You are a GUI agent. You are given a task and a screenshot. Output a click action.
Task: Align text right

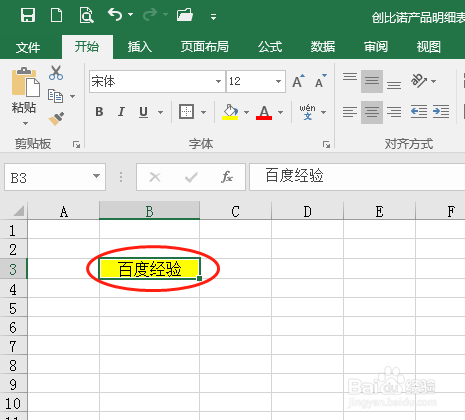click(394, 112)
